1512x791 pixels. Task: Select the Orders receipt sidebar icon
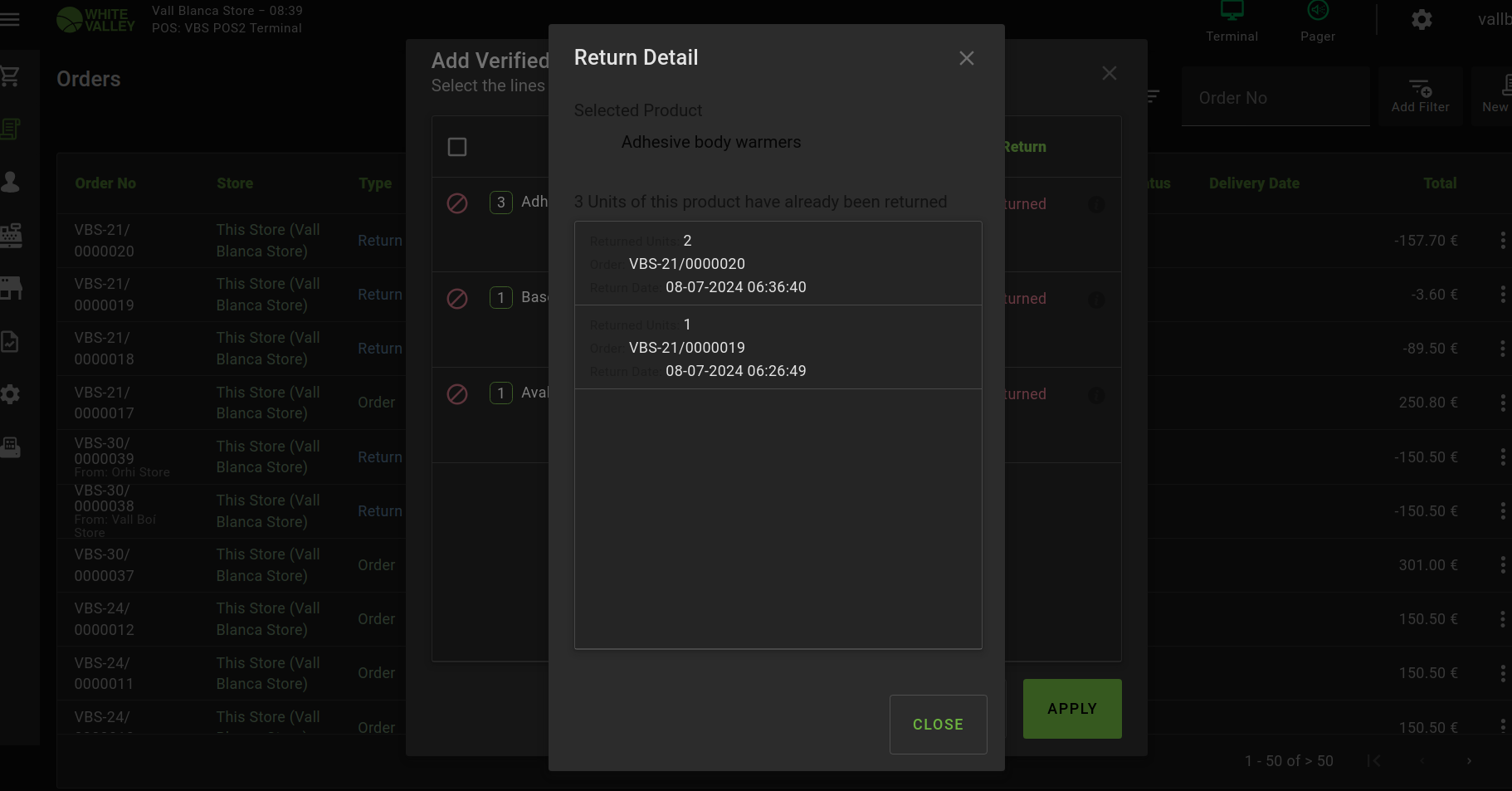pos(10,129)
